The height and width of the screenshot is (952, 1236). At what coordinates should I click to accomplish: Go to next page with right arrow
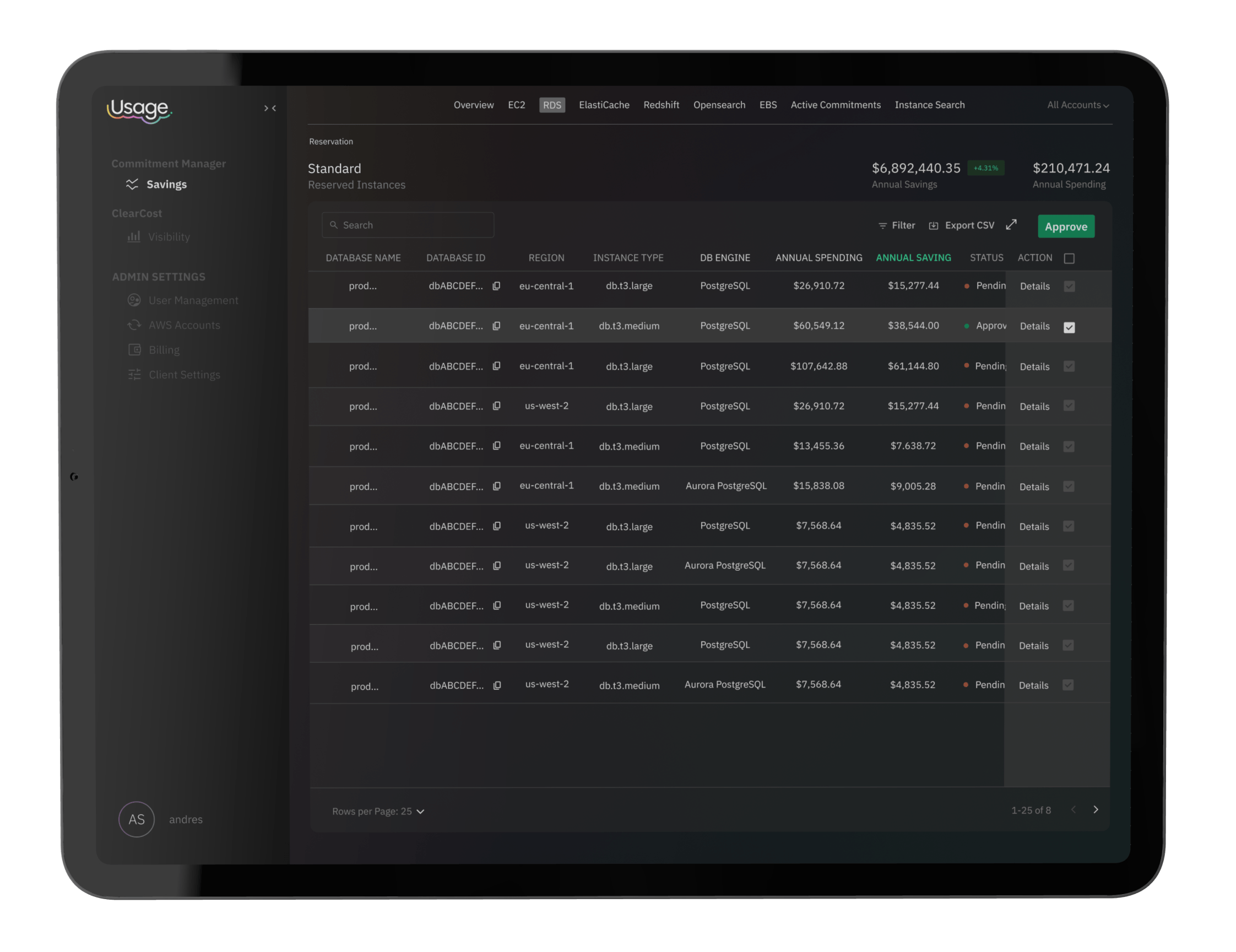tap(1096, 809)
